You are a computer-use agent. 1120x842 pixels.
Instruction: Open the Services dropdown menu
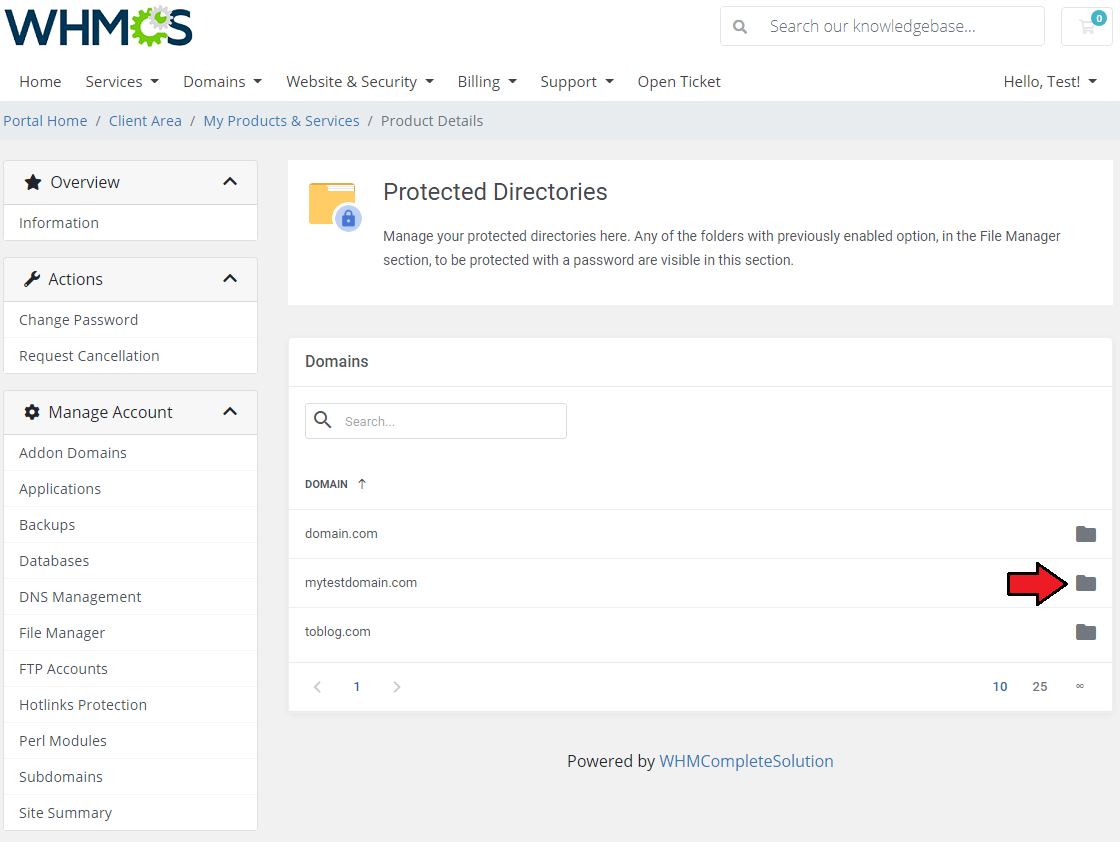click(122, 81)
